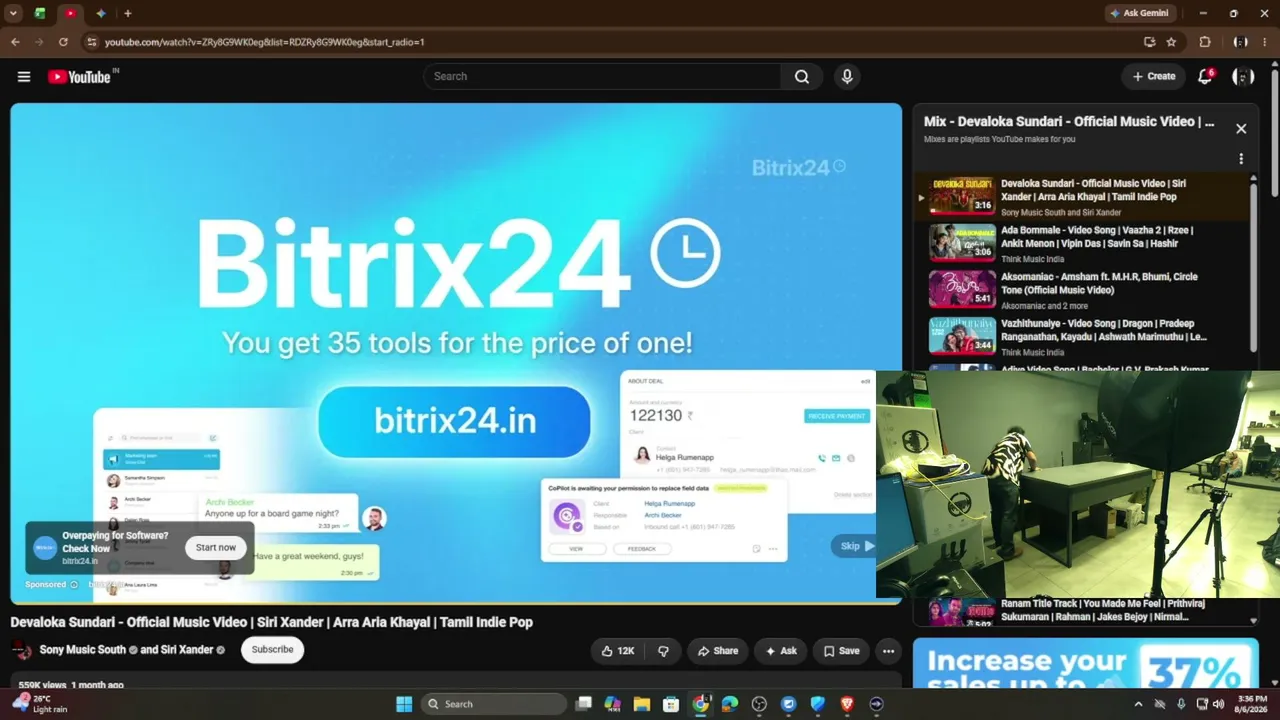
Task: Click the video title Devaloka Sundari text
Action: click(x=272, y=622)
